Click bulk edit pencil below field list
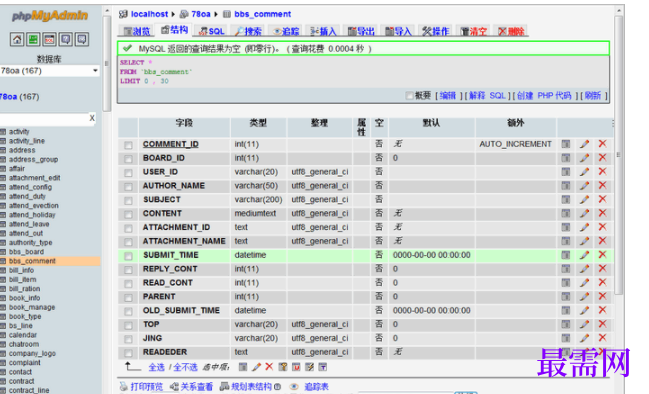The width and height of the screenshot is (649, 394). 256,367
